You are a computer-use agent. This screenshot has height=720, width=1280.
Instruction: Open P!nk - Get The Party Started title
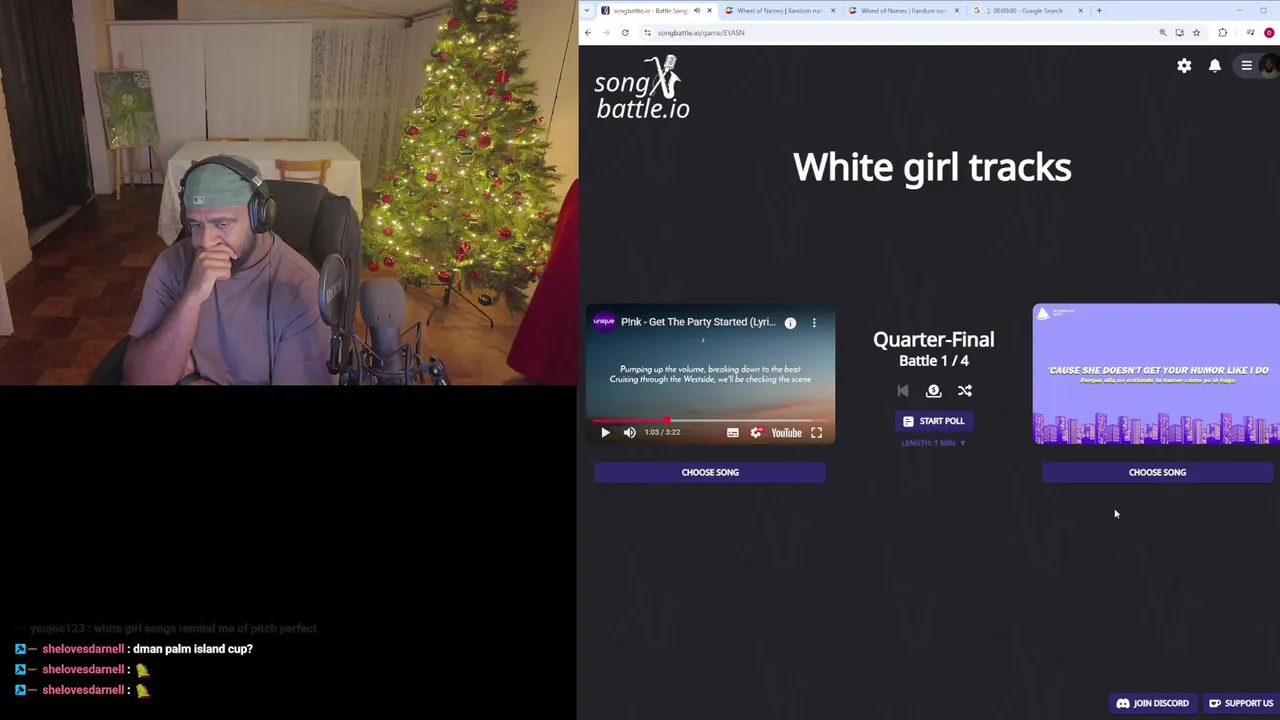click(x=698, y=322)
